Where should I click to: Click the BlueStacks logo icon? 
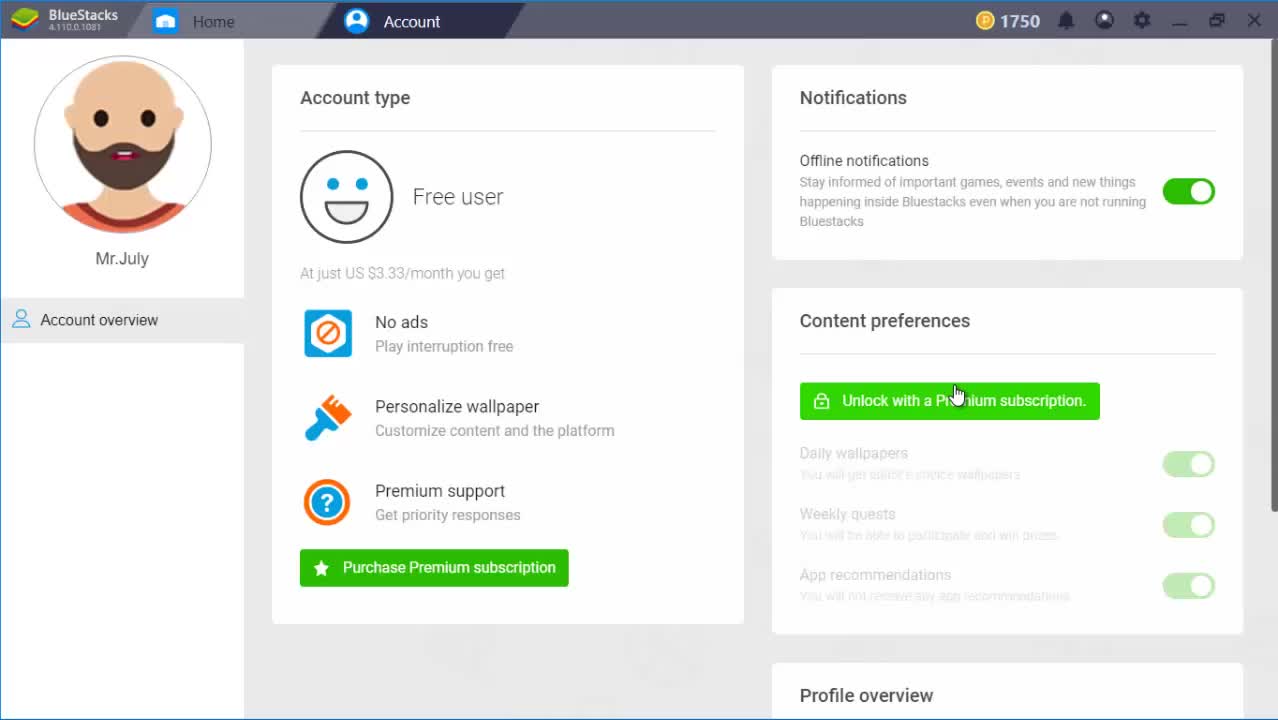25,20
